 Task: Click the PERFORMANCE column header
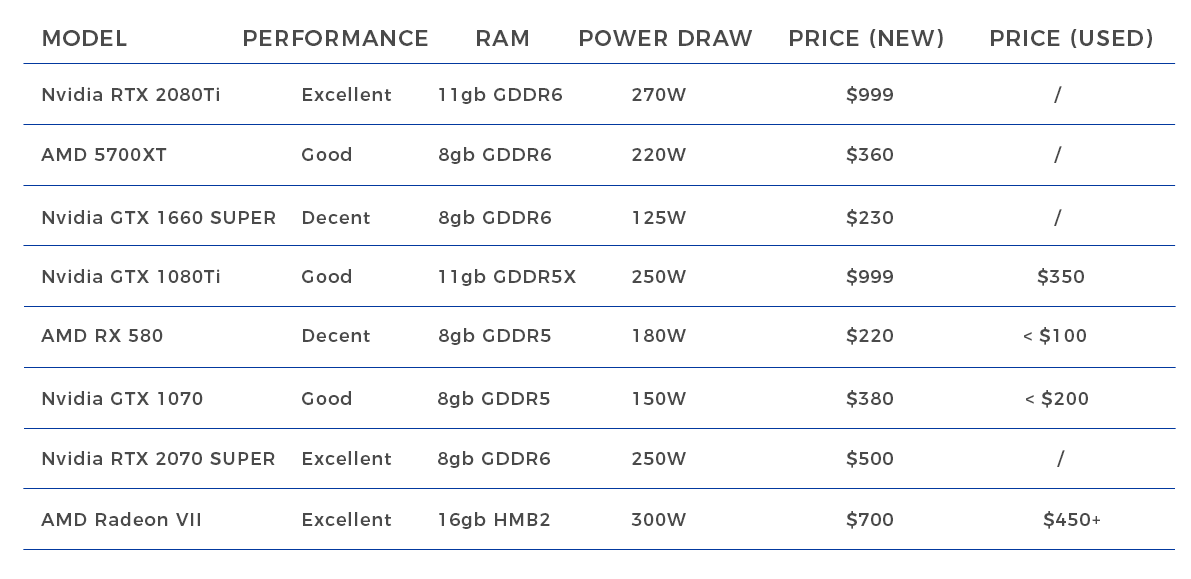click(335, 39)
